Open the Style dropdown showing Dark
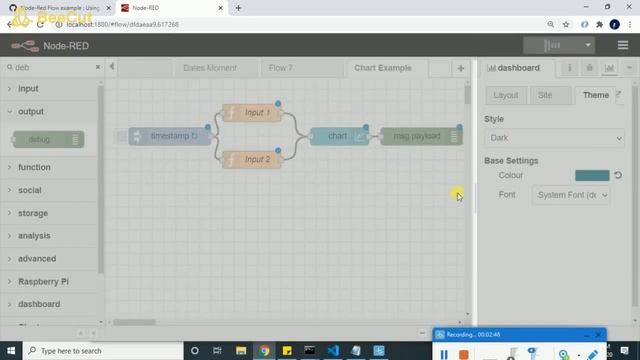Viewport: 640px width, 360px height. click(555, 138)
